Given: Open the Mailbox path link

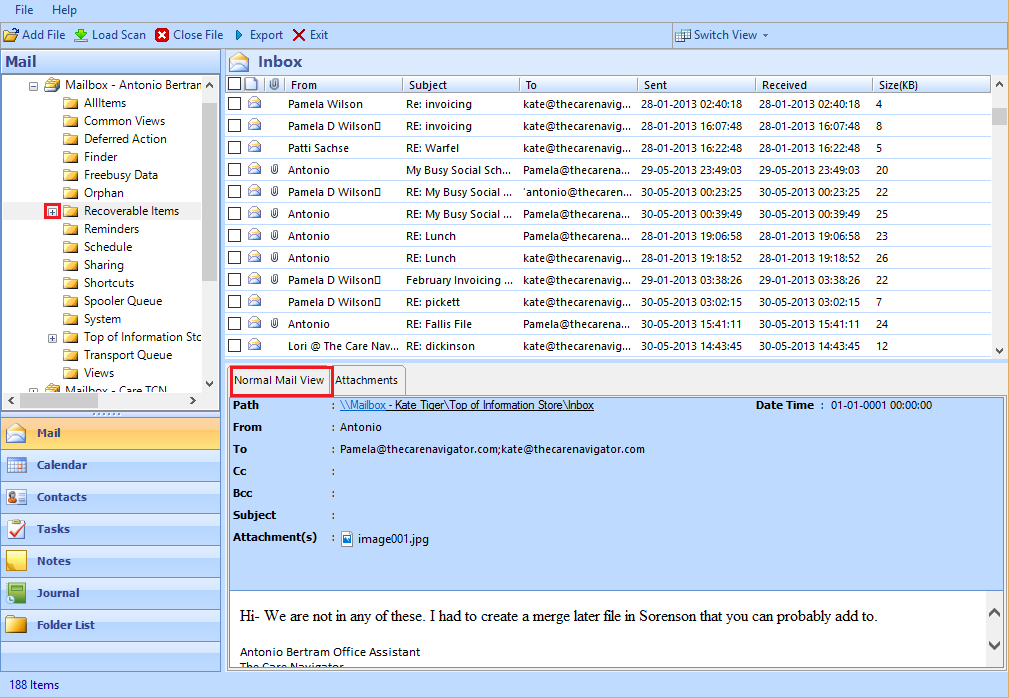Looking at the screenshot, I should pos(467,405).
